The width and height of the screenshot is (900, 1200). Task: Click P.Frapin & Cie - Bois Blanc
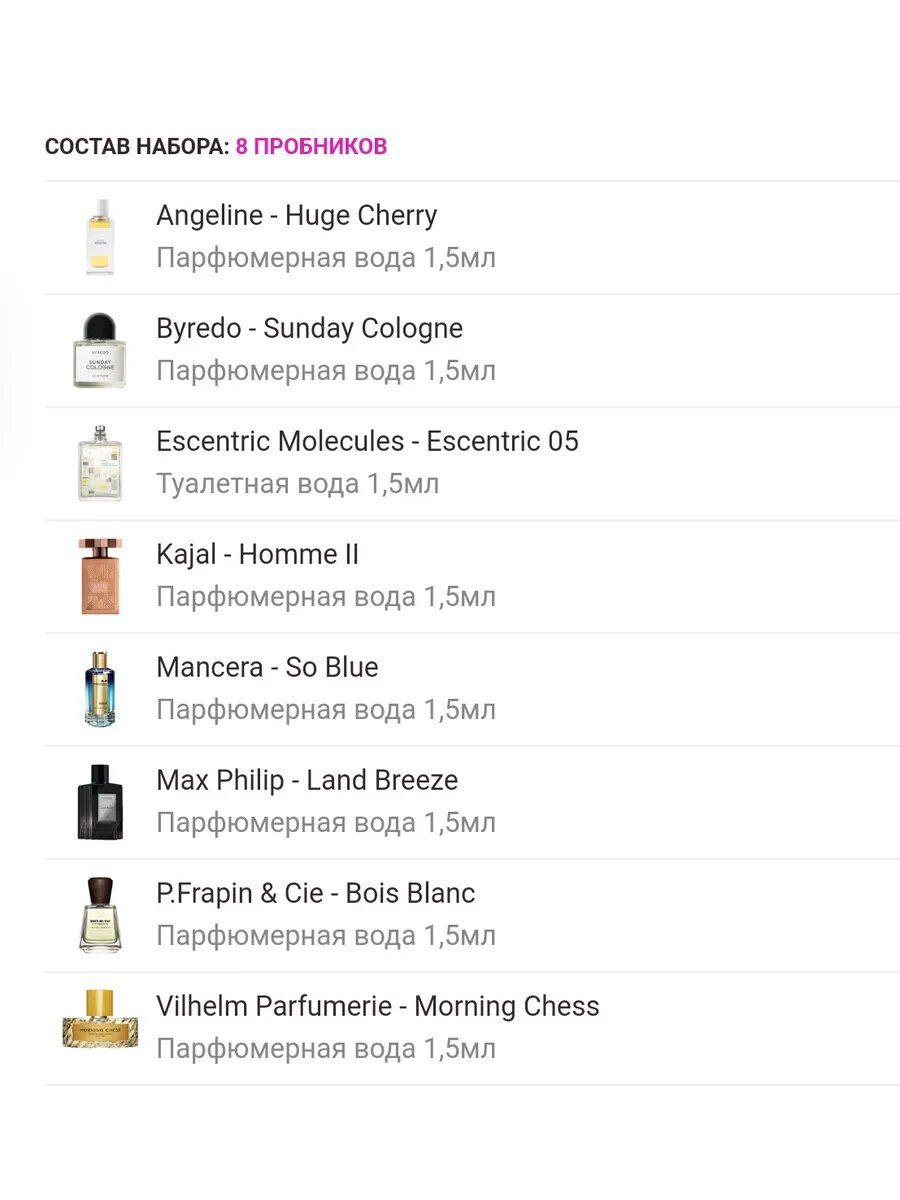(315, 894)
